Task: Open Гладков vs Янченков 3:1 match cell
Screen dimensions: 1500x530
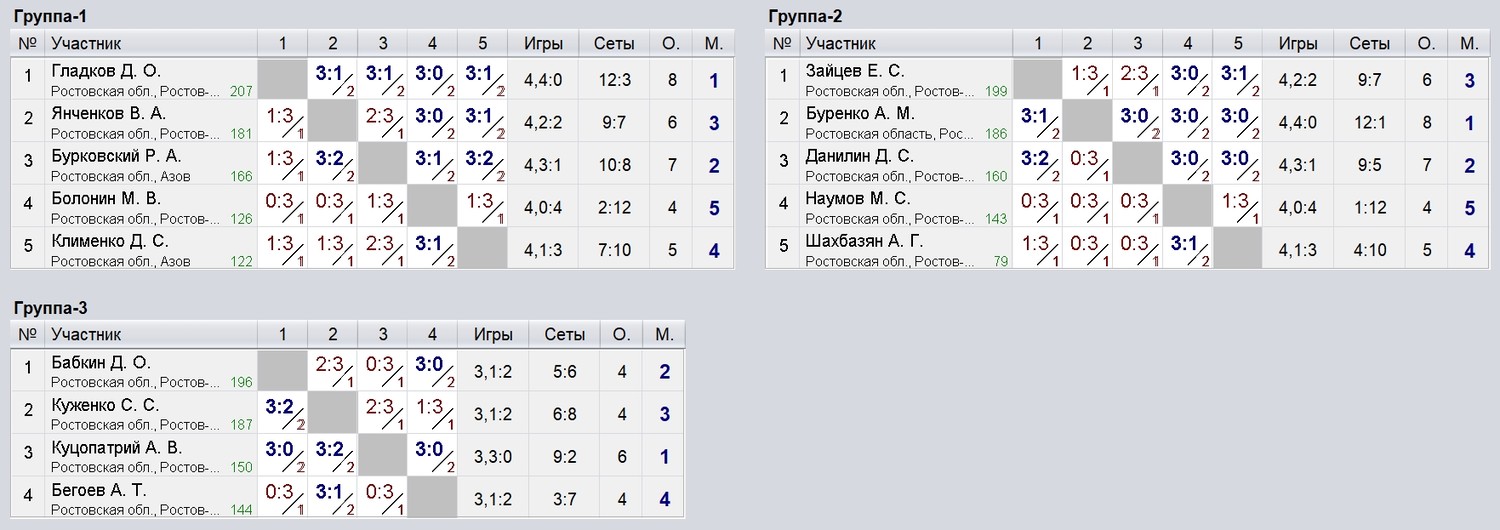Action: click(x=333, y=79)
